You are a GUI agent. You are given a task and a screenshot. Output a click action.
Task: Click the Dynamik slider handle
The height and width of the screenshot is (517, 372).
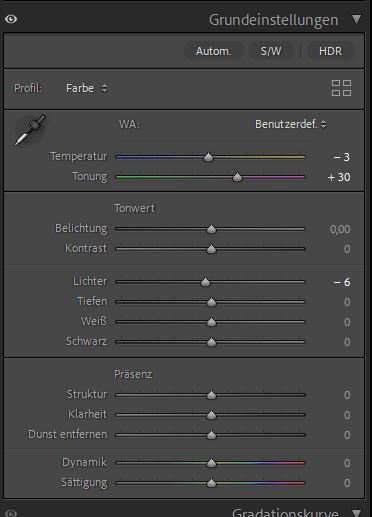tap(211, 463)
